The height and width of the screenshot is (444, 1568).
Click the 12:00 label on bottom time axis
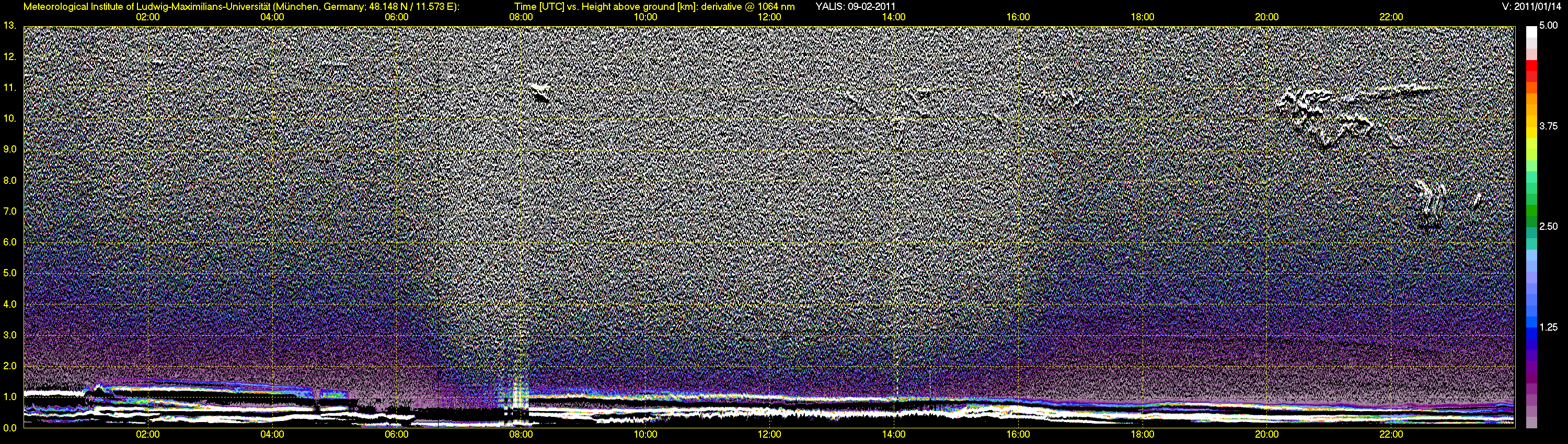coord(769,434)
